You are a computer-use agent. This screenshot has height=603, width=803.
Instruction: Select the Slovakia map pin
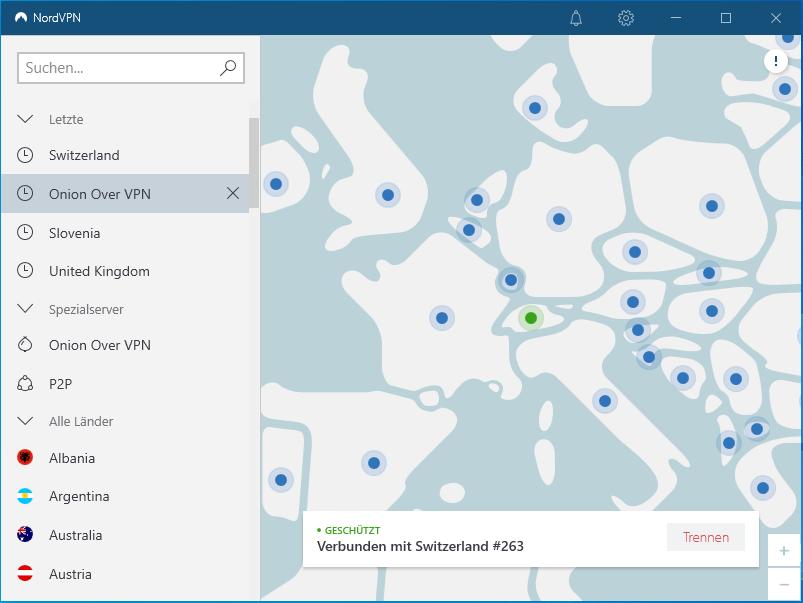tap(709, 273)
